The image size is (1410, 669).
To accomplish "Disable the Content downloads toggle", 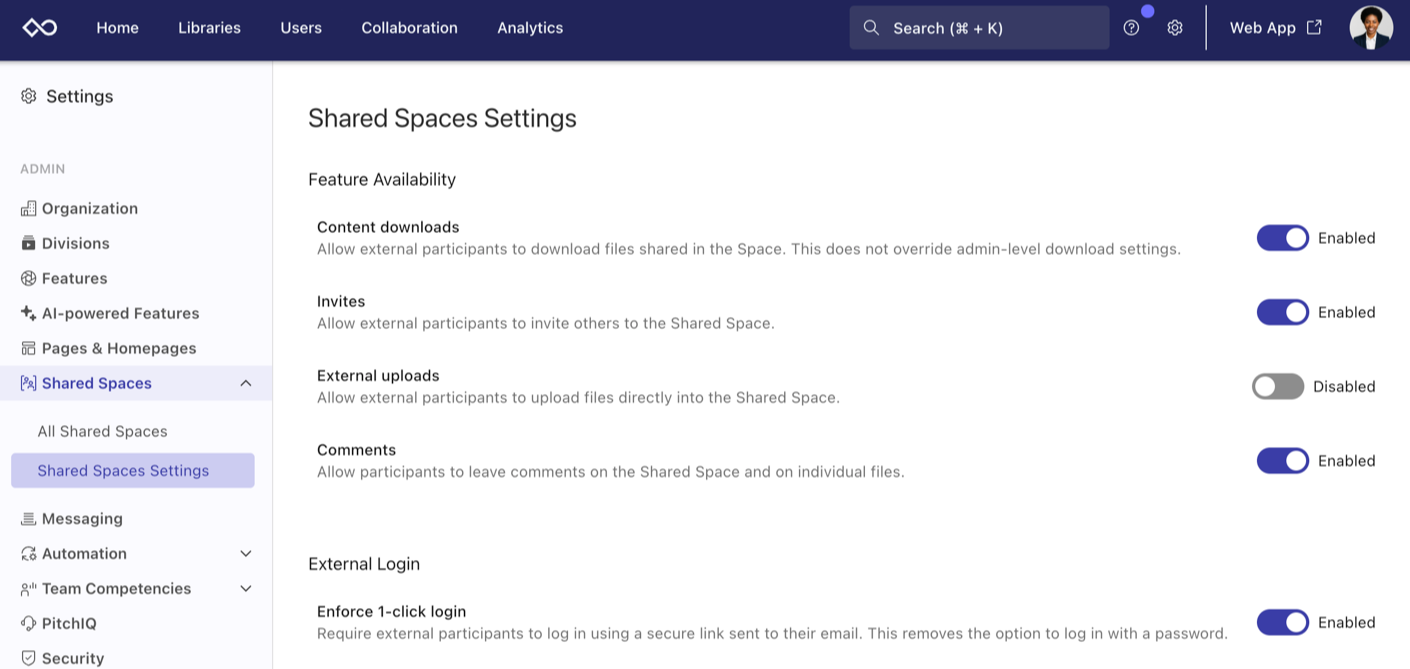I will tap(1282, 238).
